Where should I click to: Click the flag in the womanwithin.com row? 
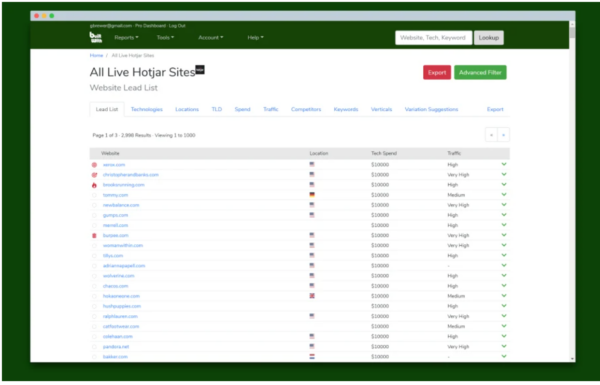pyautogui.click(x=312, y=245)
